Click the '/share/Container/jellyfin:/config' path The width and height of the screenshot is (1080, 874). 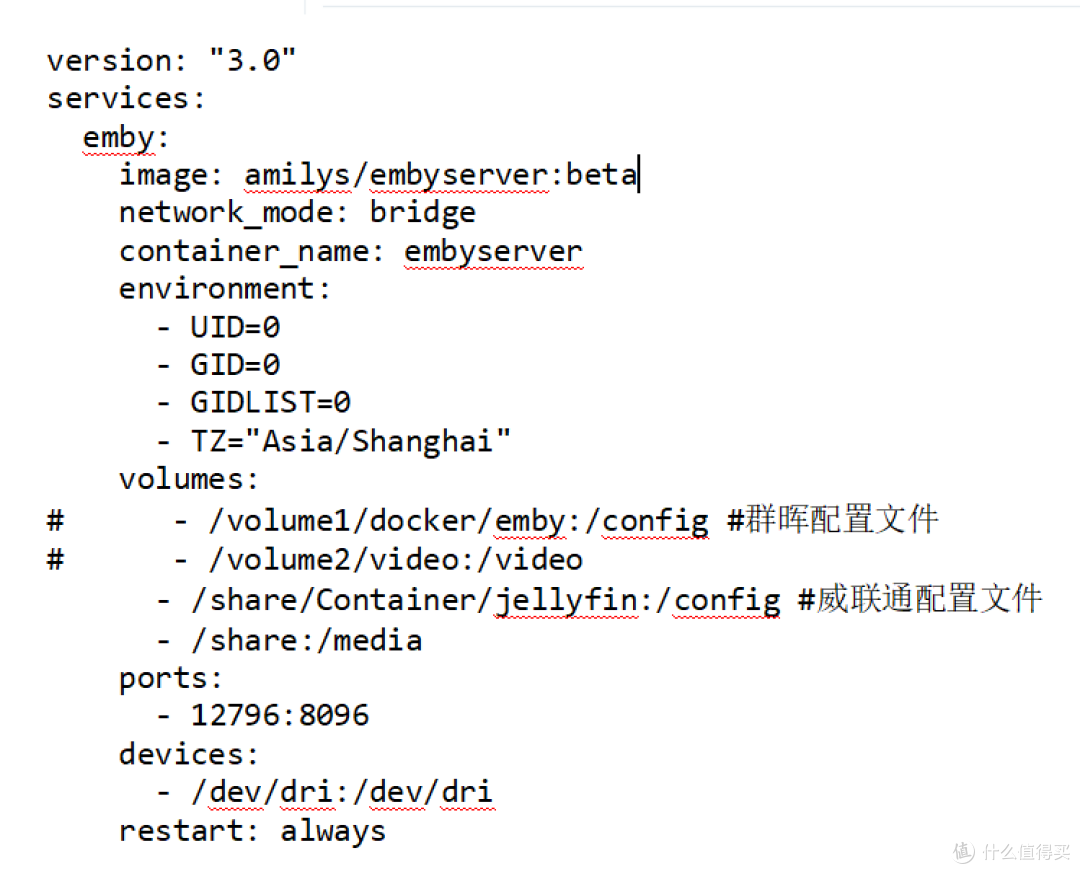click(486, 601)
